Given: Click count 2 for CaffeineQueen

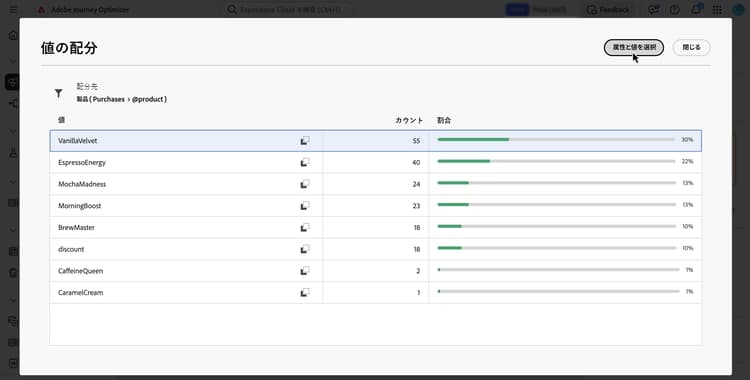Looking at the screenshot, I should pyautogui.click(x=418, y=271).
